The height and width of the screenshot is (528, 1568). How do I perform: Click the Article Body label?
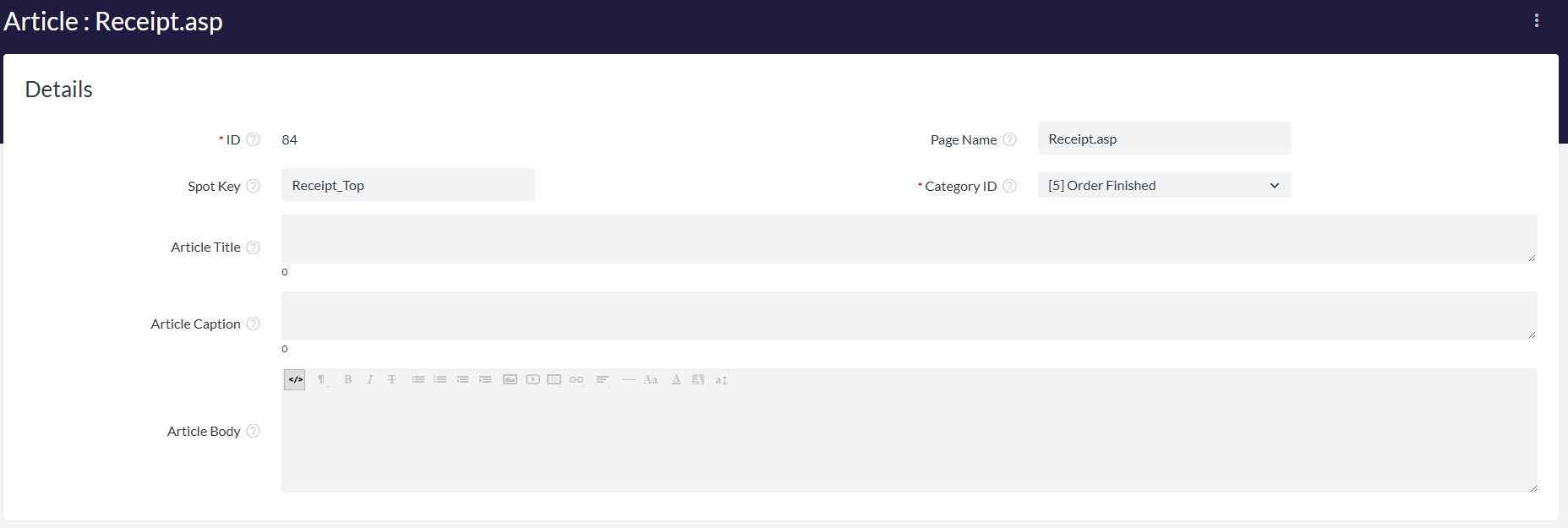tap(204, 432)
